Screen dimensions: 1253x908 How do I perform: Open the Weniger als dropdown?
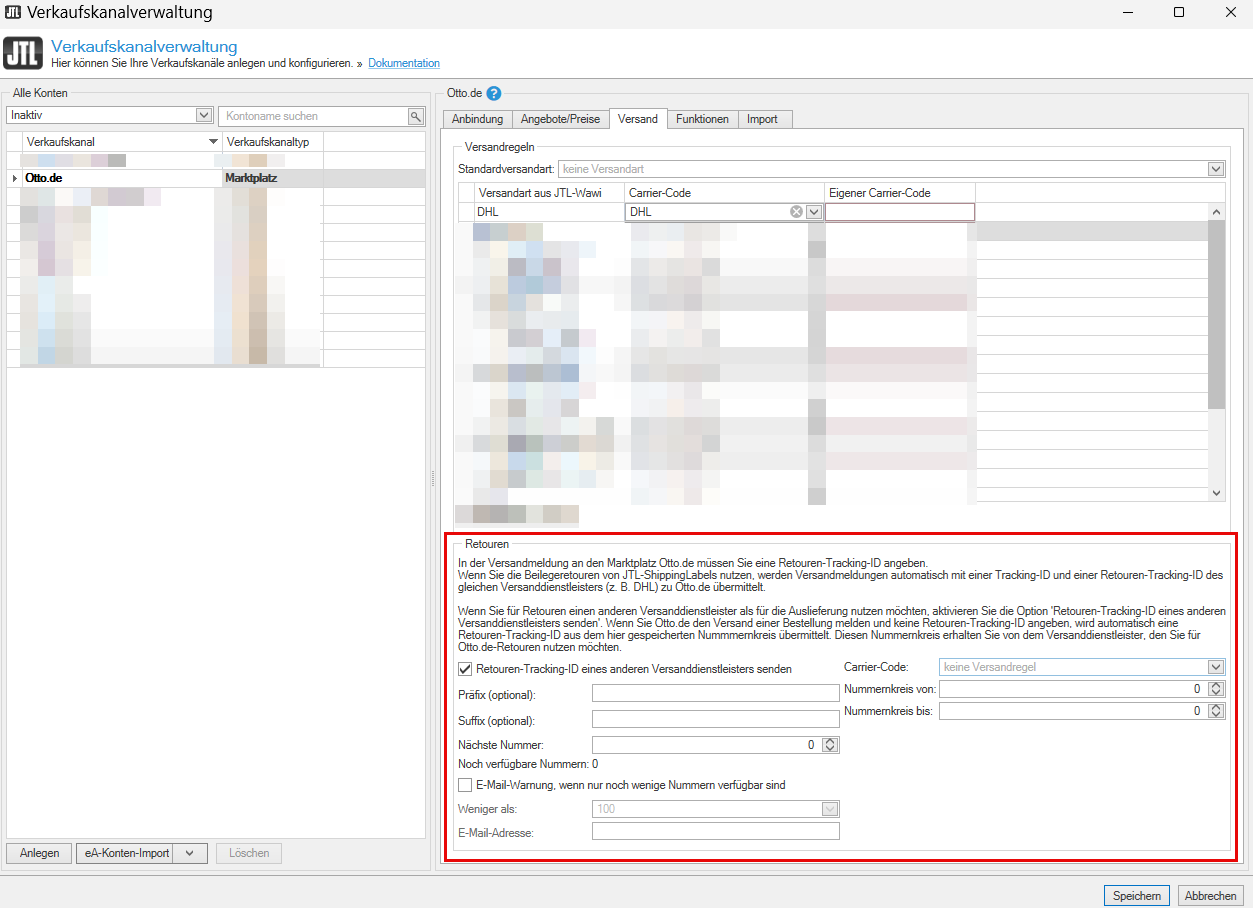pos(829,809)
